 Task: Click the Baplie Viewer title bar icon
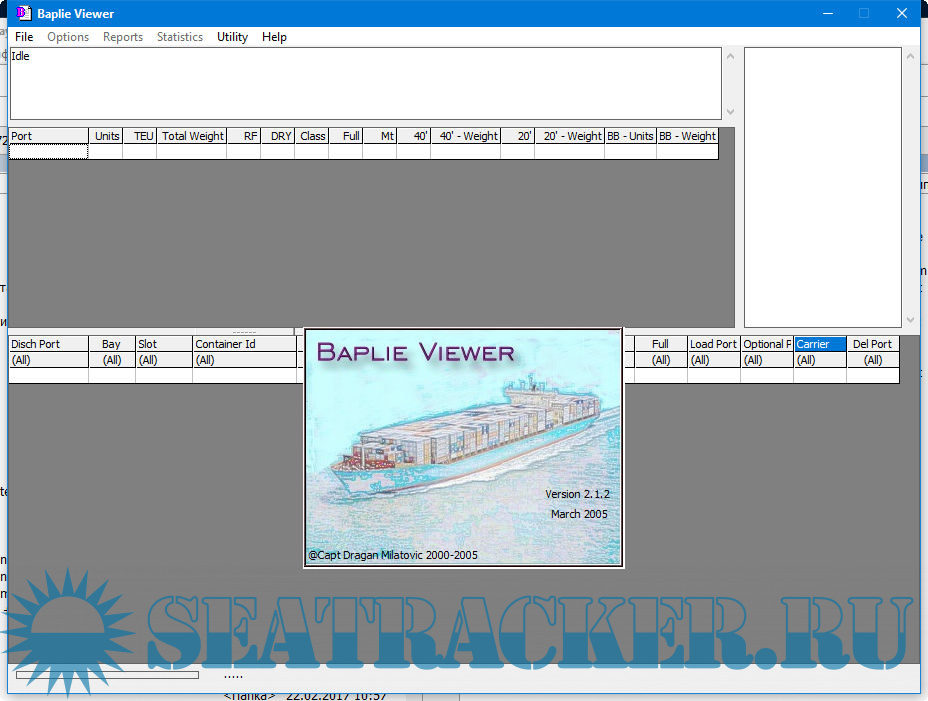[x=22, y=13]
